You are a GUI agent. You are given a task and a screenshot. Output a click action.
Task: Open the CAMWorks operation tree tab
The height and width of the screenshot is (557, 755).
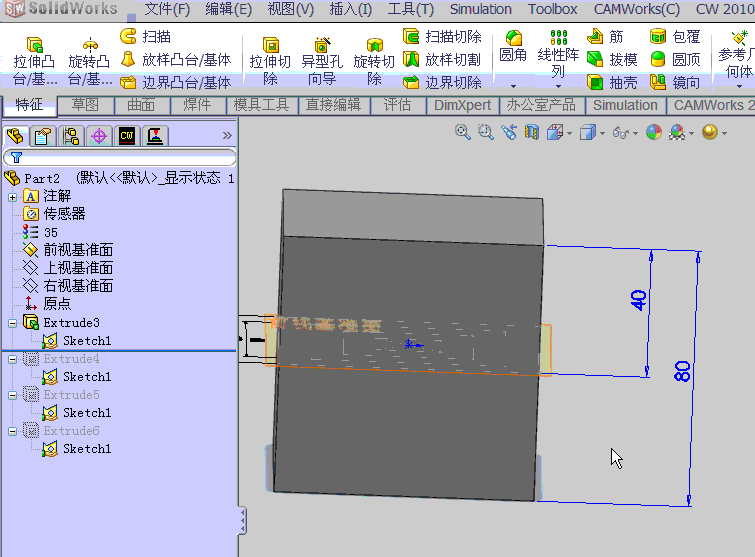pos(155,136)
